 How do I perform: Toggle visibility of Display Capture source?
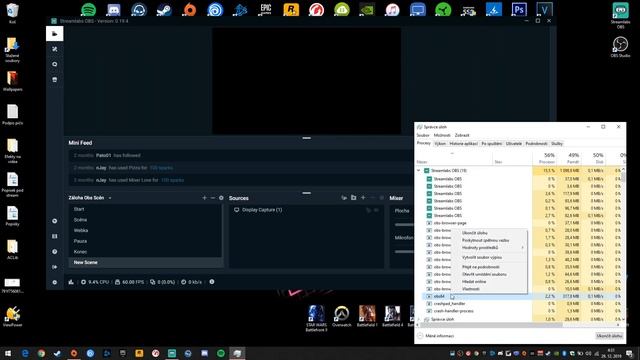point(376,210)
